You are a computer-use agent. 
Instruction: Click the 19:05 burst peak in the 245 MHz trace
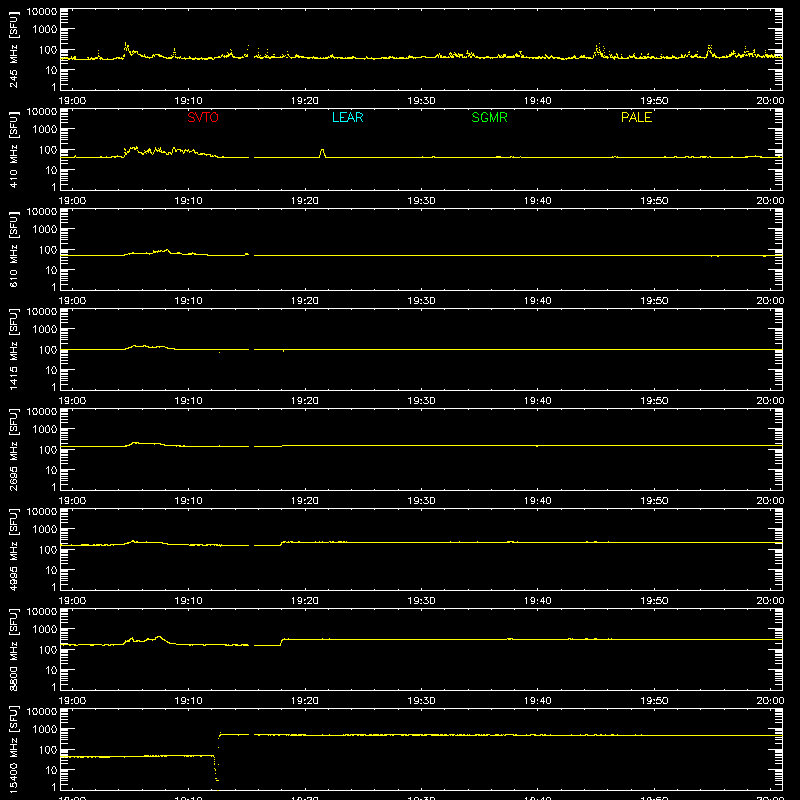[126, 47]
